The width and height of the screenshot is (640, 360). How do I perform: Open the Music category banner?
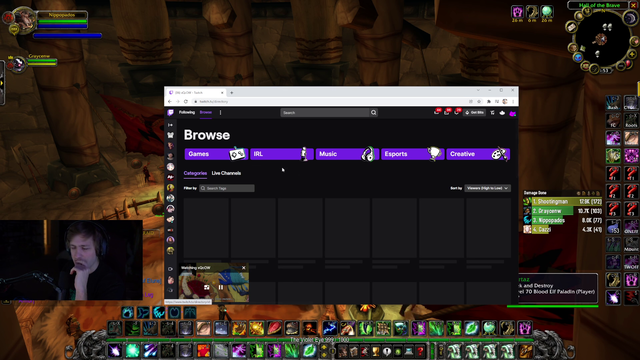[347, 154]
